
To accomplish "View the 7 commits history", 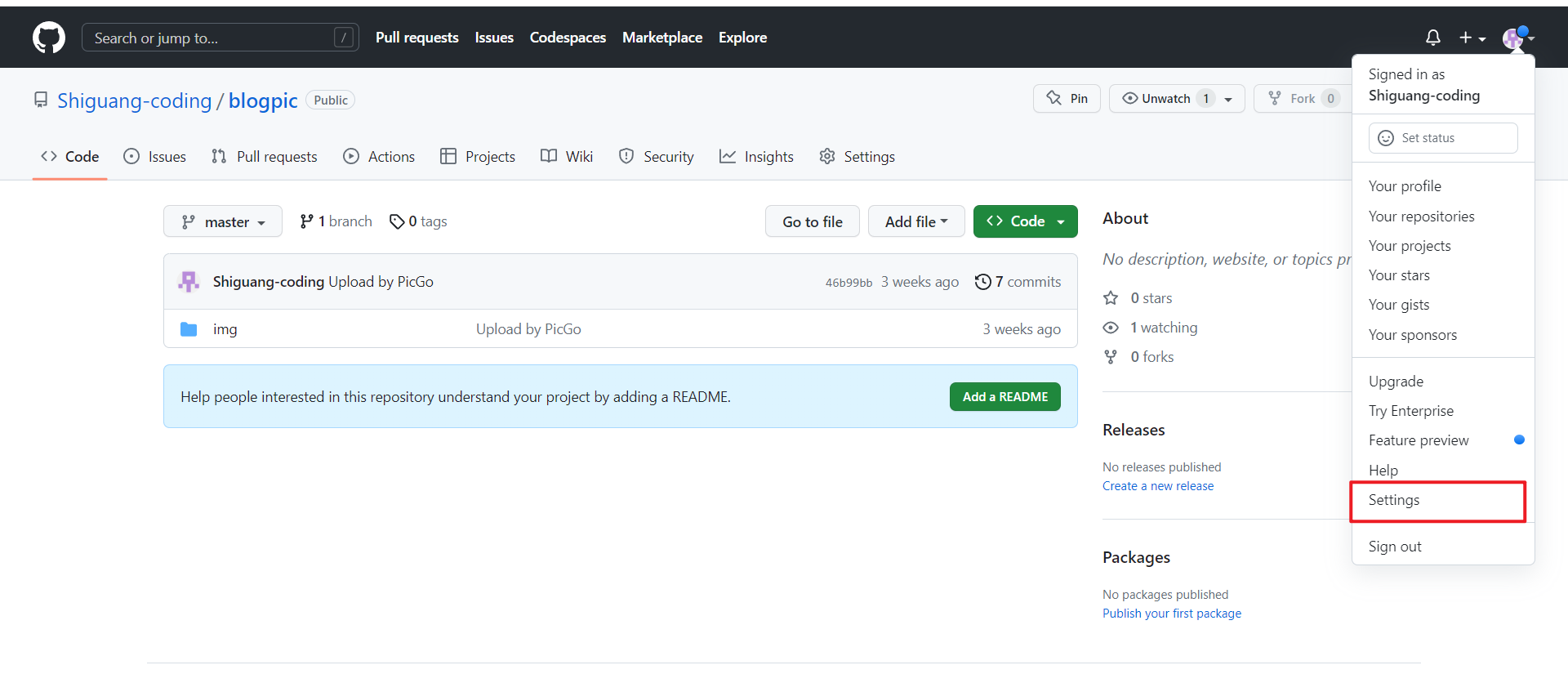I will (1018, 282).
